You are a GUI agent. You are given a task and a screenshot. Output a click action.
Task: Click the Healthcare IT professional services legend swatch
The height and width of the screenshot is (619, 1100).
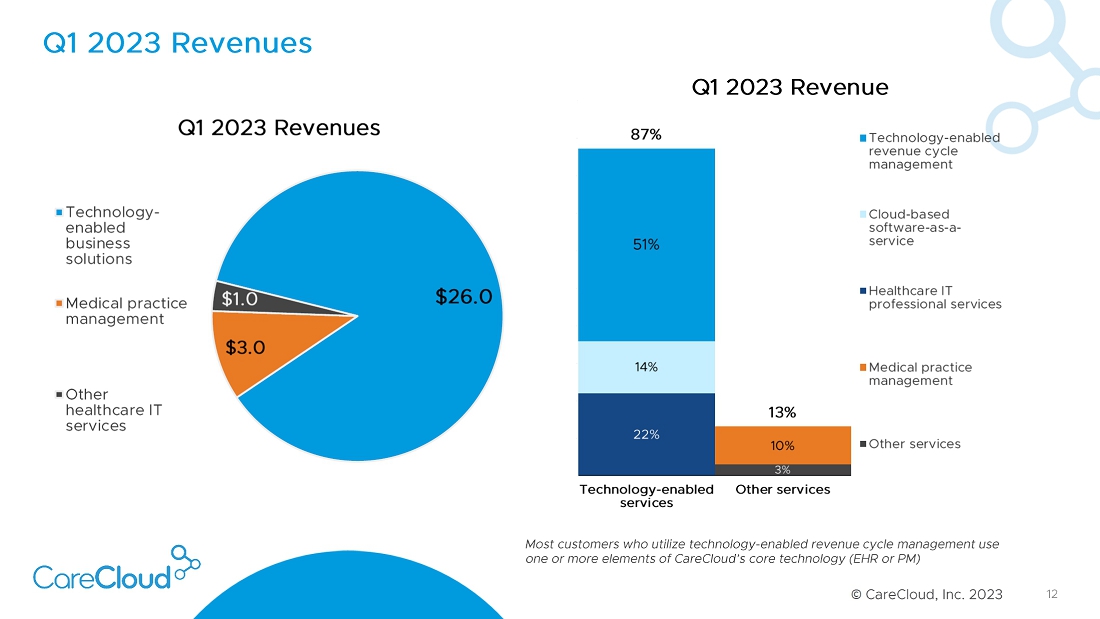coord(863,291)
